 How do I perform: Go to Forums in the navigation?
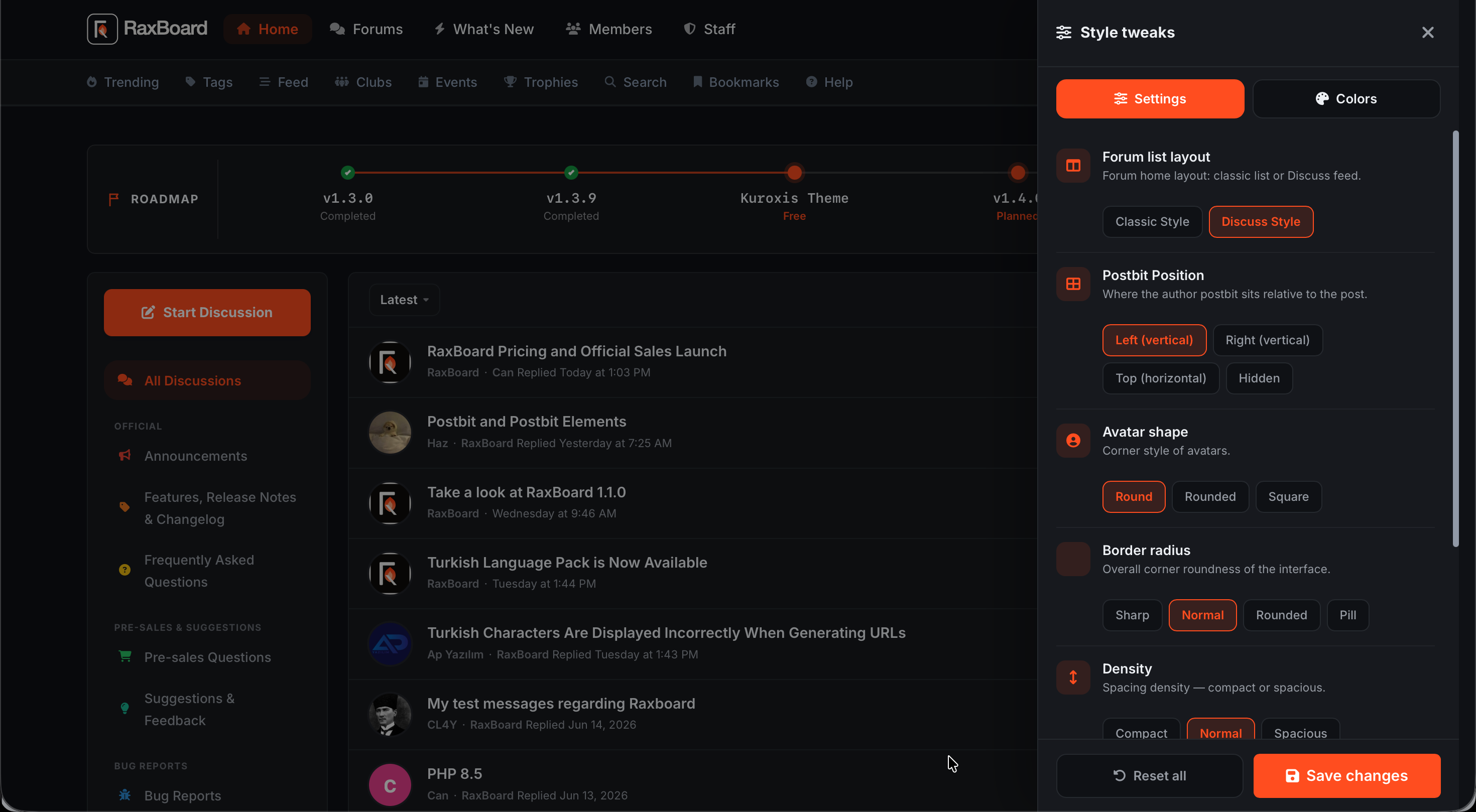tap(366, 29)
